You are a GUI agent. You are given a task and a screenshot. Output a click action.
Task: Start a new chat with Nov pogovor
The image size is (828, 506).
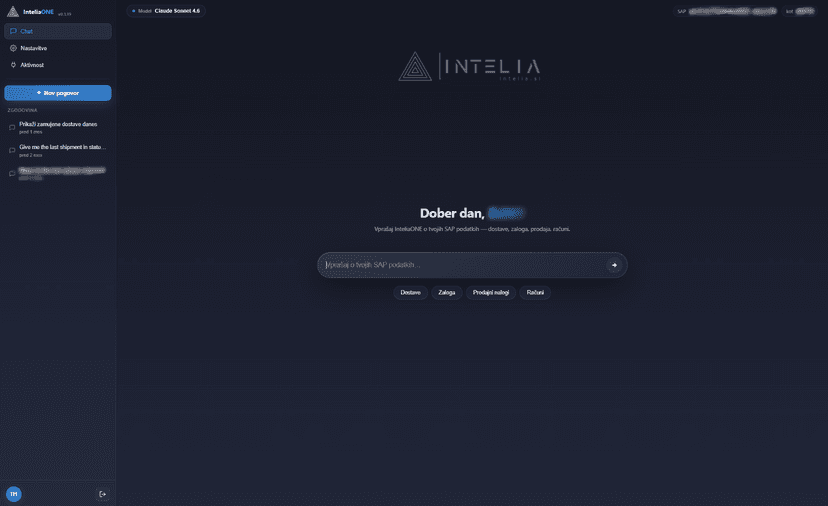[58, 93]
